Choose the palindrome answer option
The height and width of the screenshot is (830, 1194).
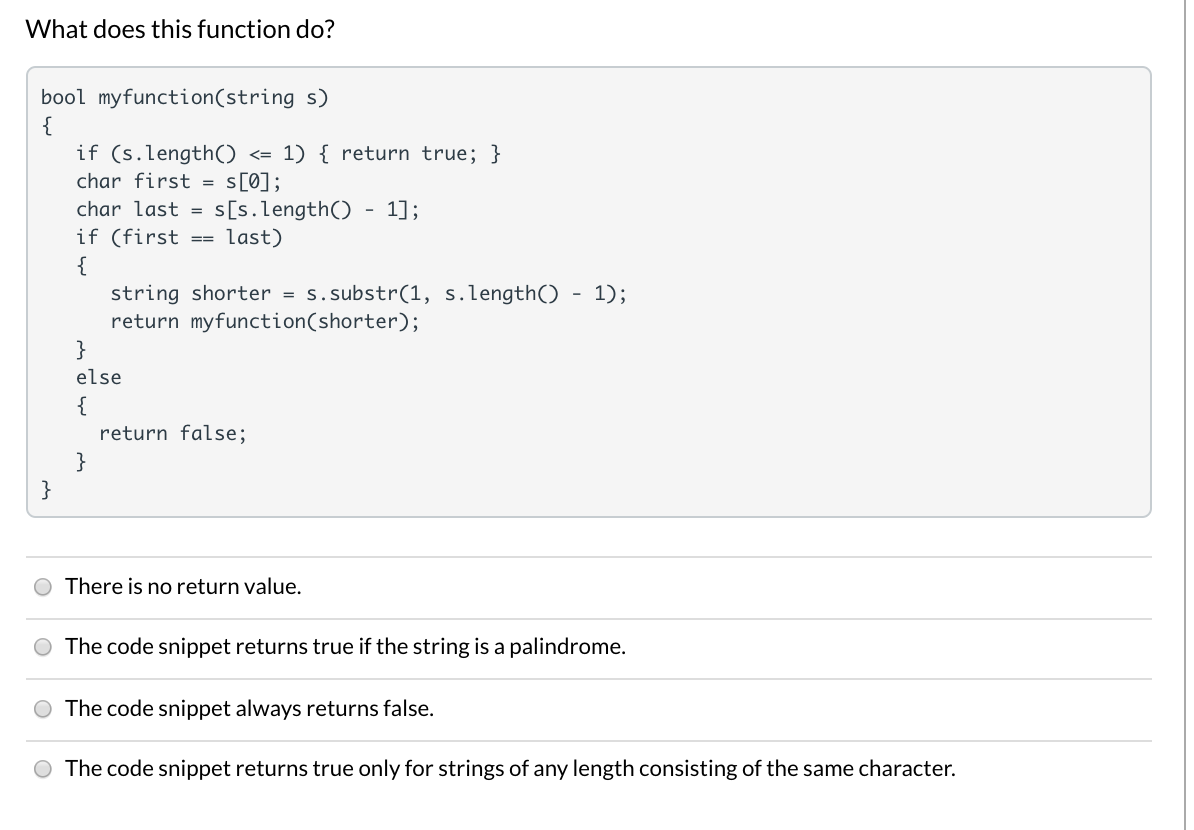tap(43, 647)
